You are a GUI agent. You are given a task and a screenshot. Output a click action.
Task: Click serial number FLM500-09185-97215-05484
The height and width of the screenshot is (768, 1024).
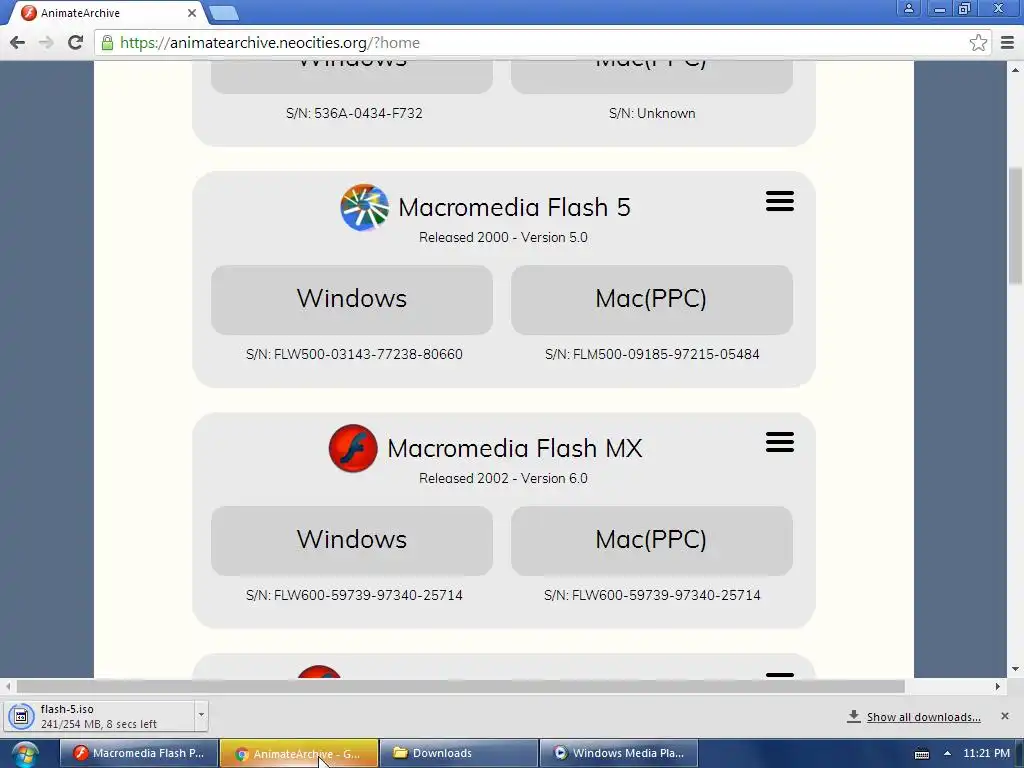tap(666, 354)
